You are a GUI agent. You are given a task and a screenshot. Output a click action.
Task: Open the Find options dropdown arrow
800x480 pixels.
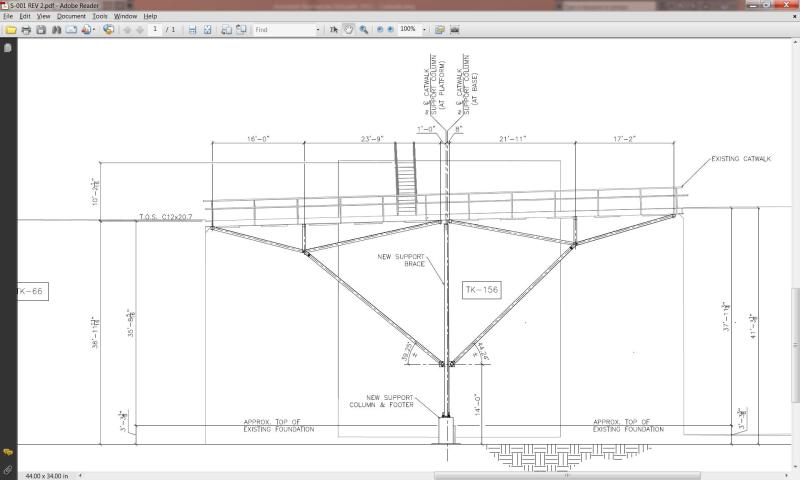tap(318, 30)
